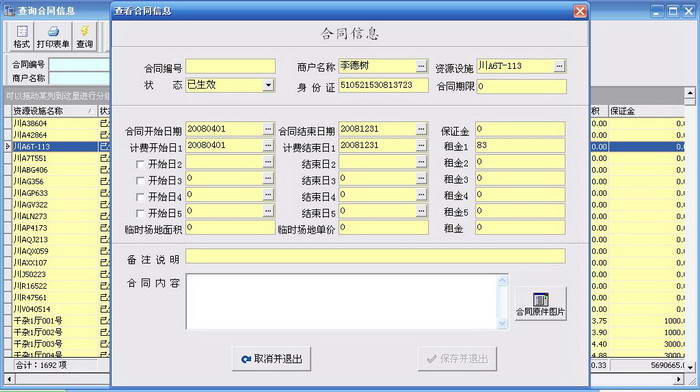Click the 租金2 input field
Image resolution: width=700 pixels, height=392 pixels.
pos(520,162)
